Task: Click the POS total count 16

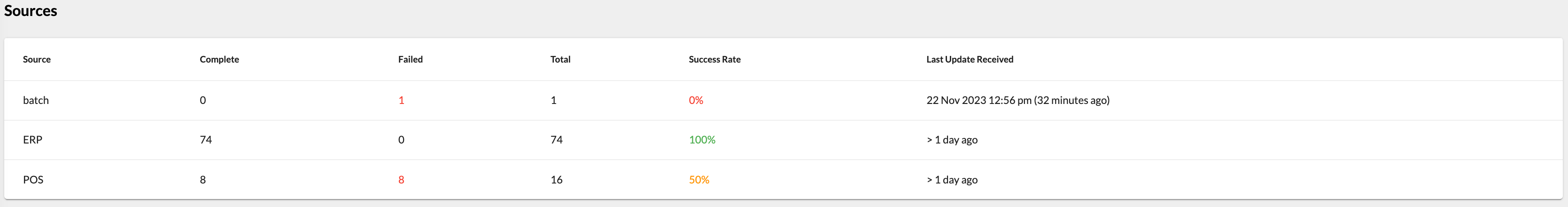Action: click(x=556, y=180)
